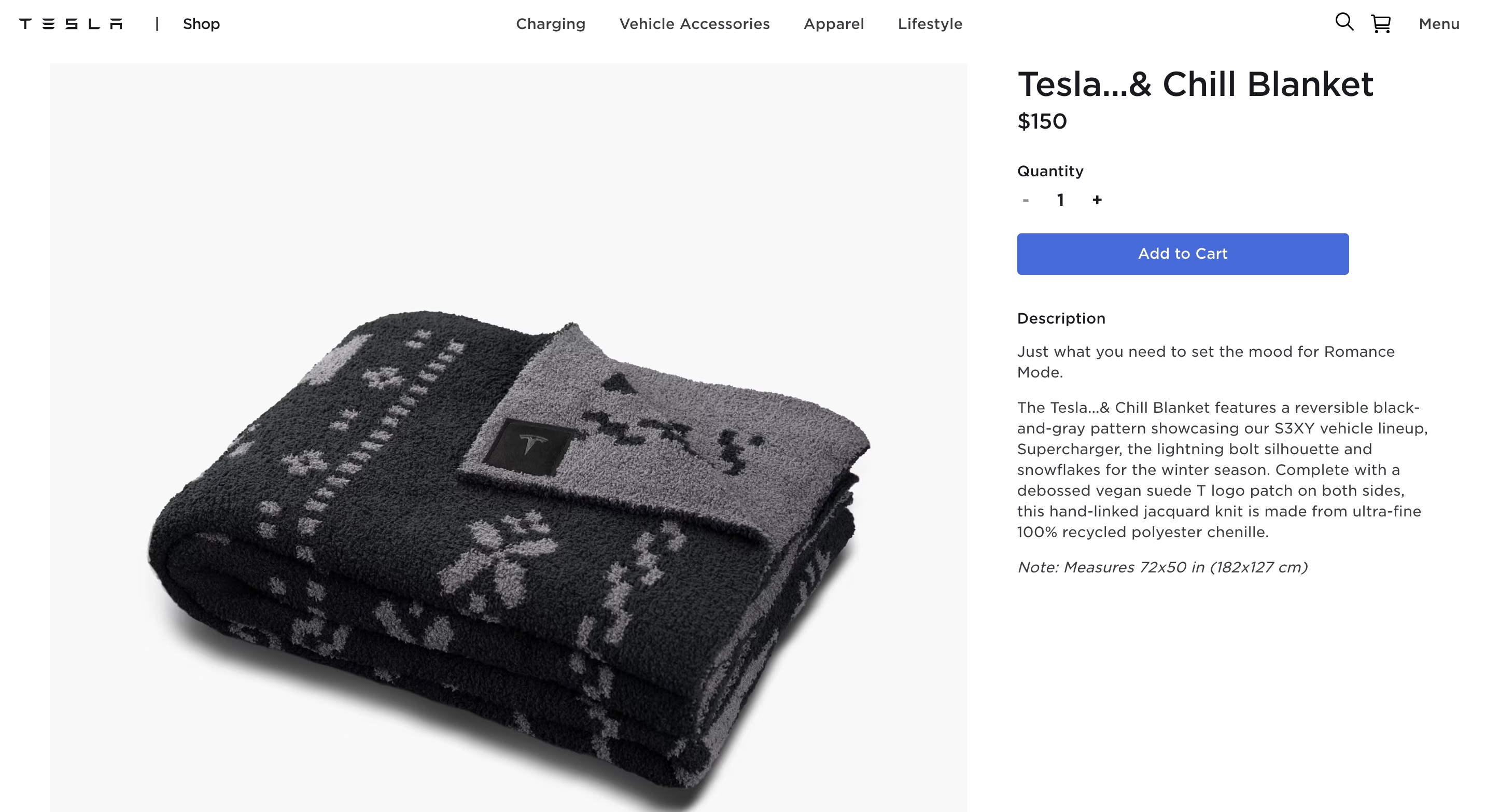Open the shopping cart icon
1486x812 pixels.
[1381, 24]
